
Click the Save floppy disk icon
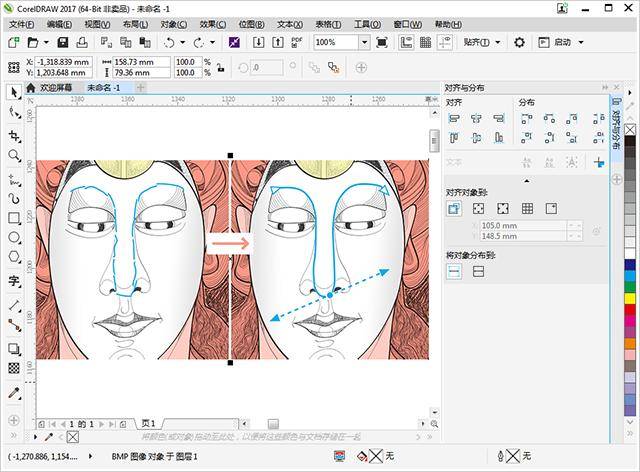[x=62, y=42]
